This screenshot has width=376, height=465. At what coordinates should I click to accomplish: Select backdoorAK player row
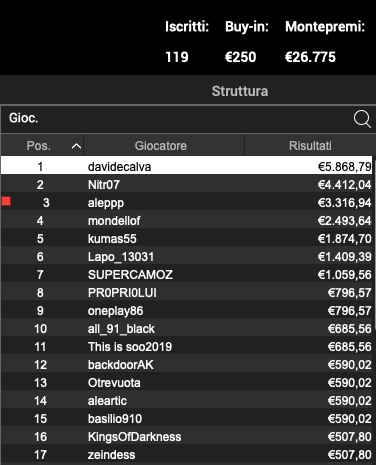pyautogui.click(x=187, y=364)
